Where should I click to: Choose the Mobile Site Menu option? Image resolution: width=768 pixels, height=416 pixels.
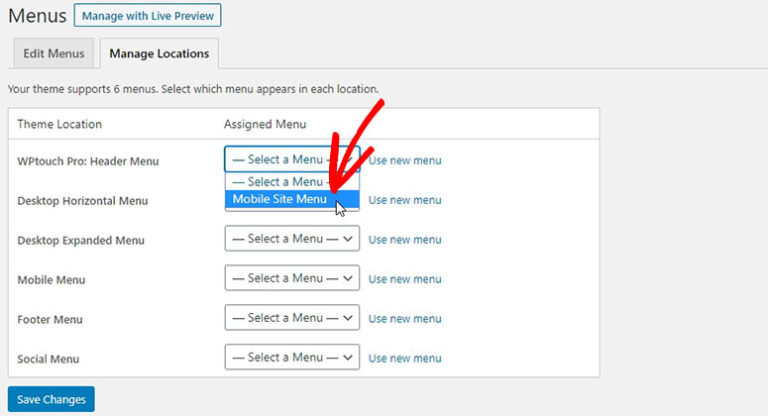pyautogui.click(x=279, y=199)
